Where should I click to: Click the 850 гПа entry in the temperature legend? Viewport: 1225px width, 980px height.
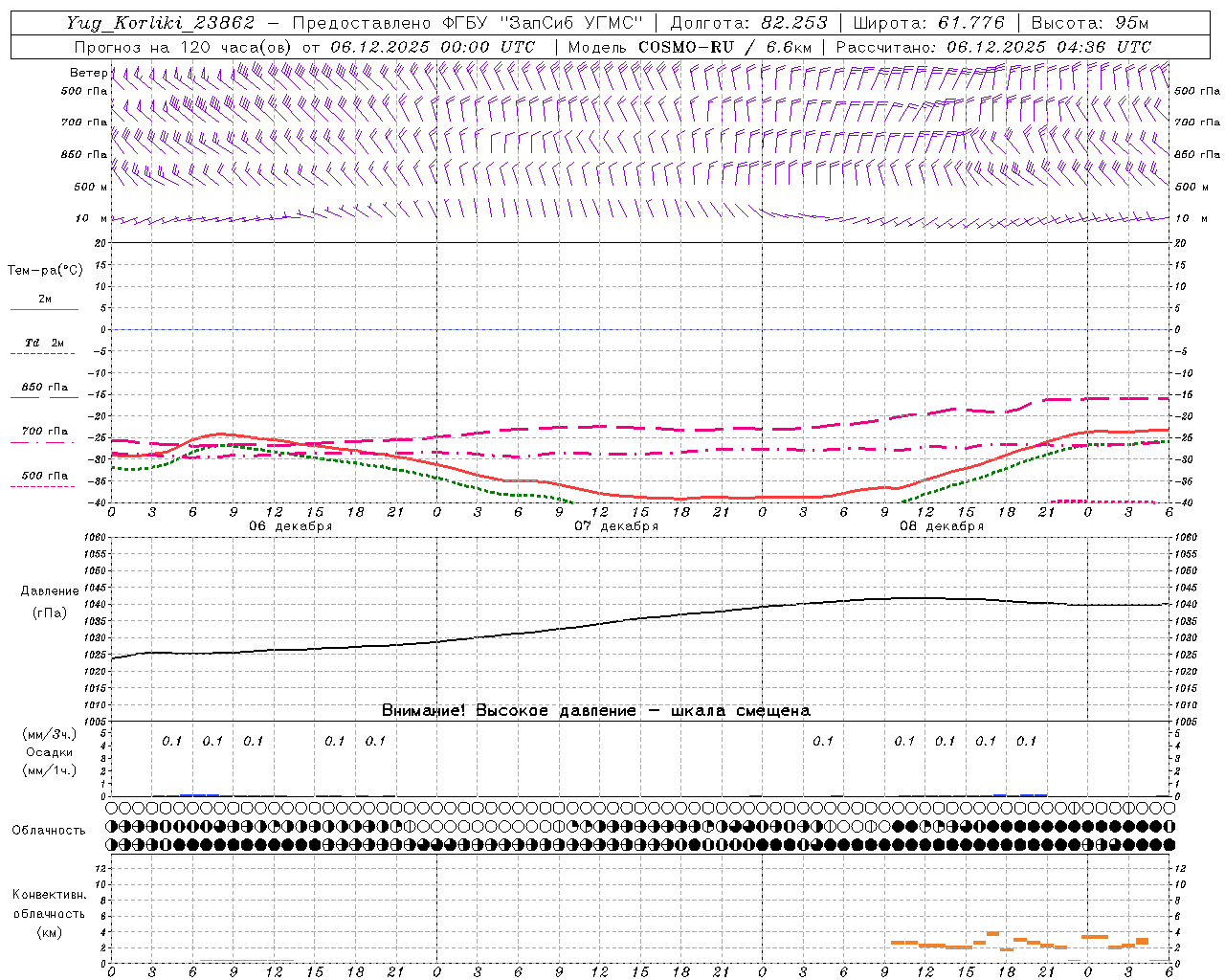[x=45, y=388]
